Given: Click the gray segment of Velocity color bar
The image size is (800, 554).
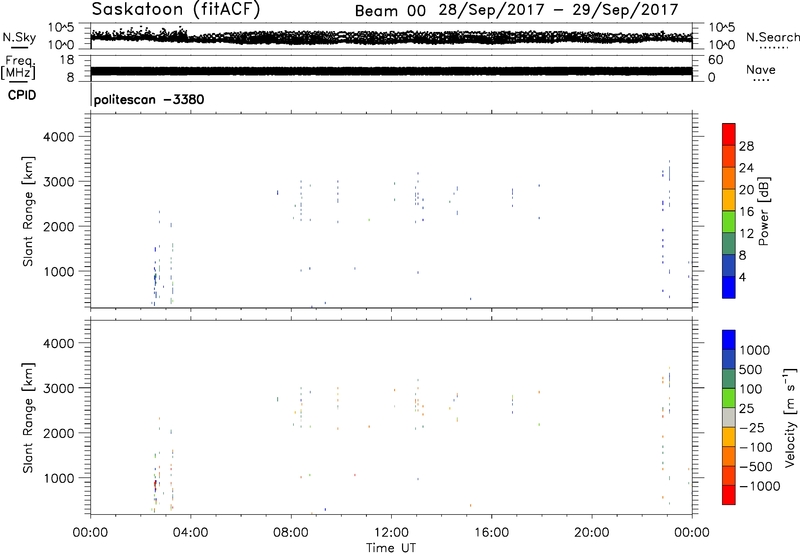Looking at the screenshot, I should [729, 418].
